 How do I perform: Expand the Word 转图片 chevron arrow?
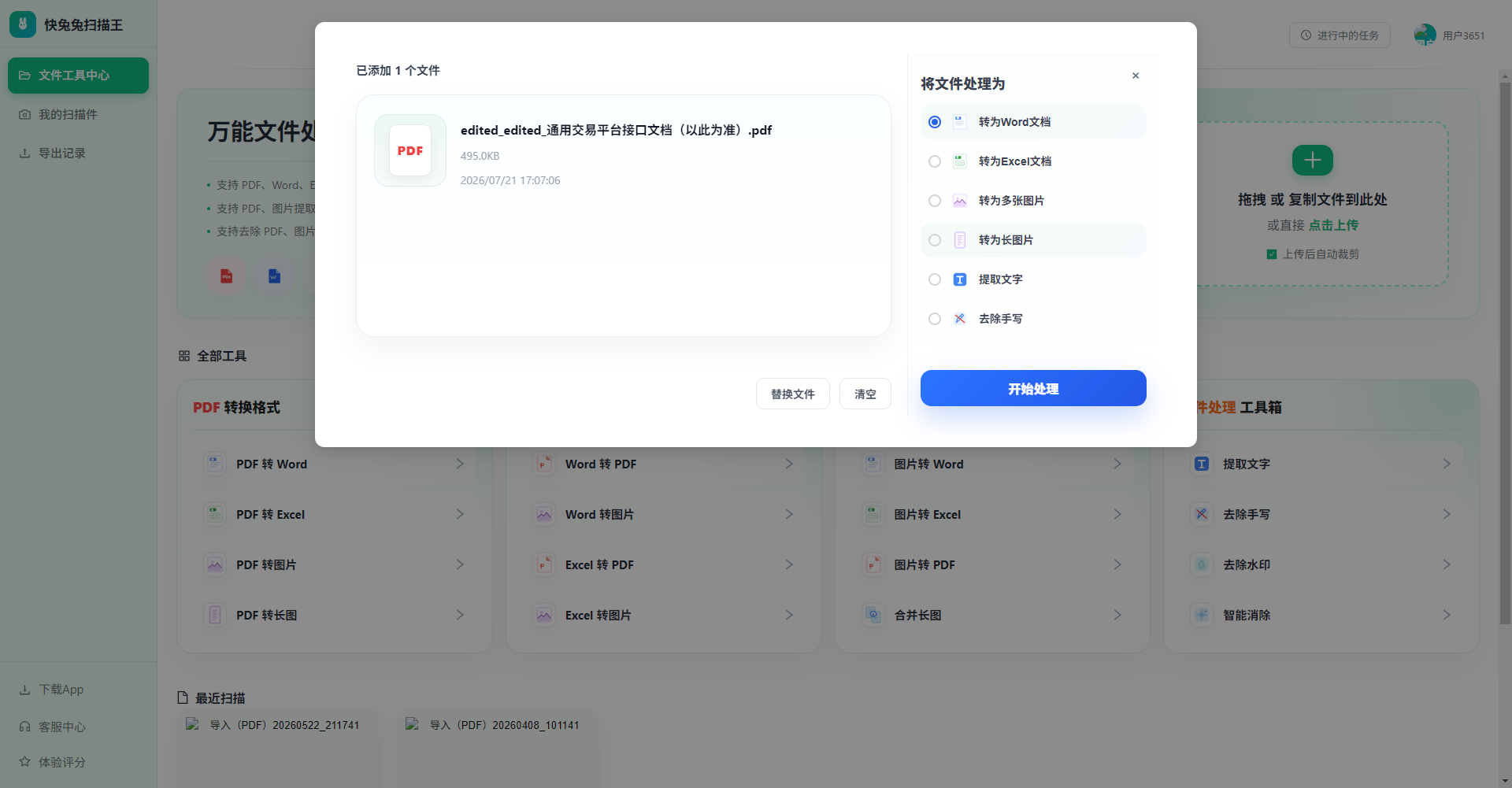789,514
